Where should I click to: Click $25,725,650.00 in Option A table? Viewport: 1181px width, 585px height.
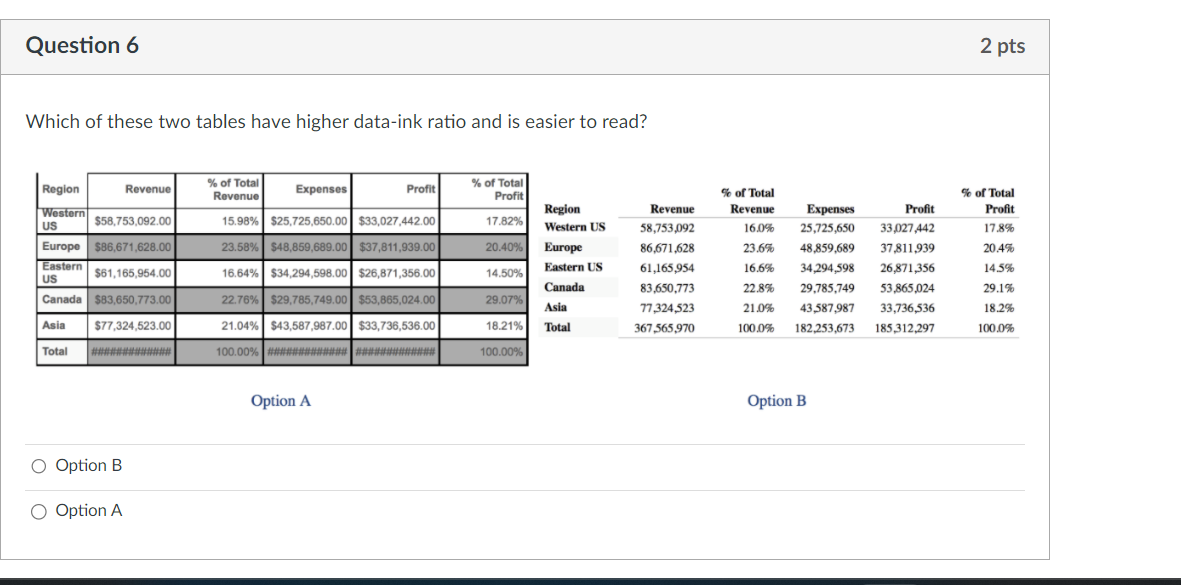(310, 221)
